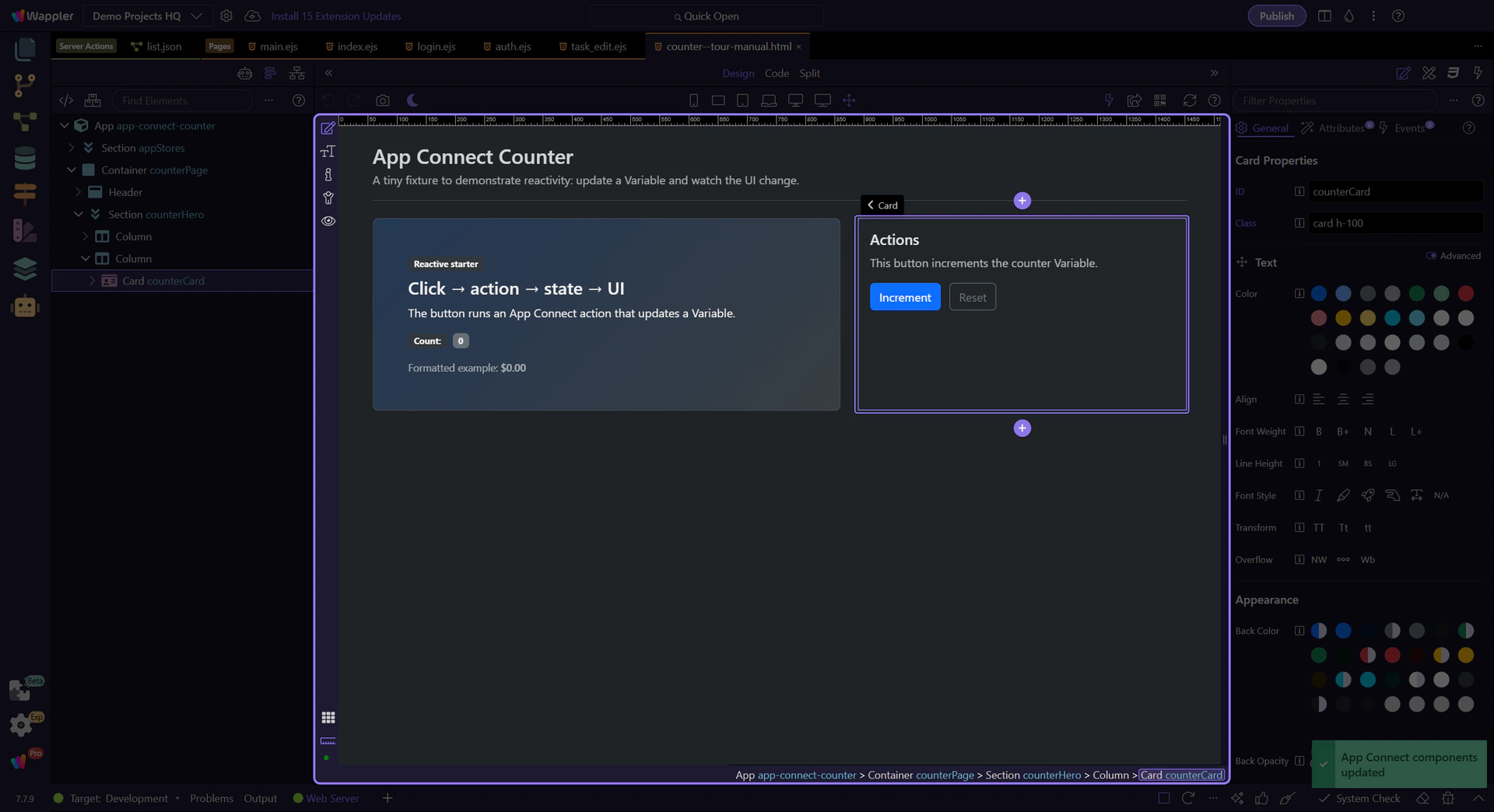Screen dimensions: 1494x812
Task: Click the code view icon in the structure panel
Action: (x=66, y=100)
